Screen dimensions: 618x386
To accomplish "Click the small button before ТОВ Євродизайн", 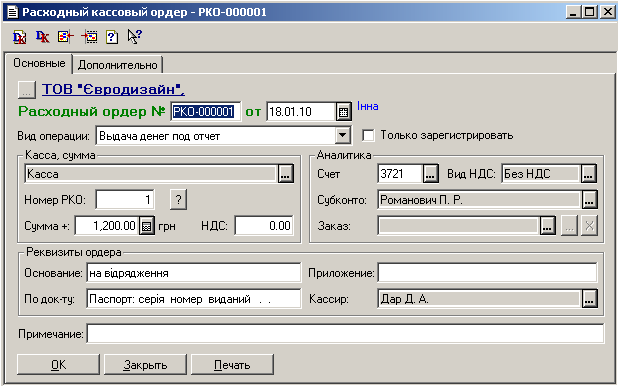I will tap(26, 90).
